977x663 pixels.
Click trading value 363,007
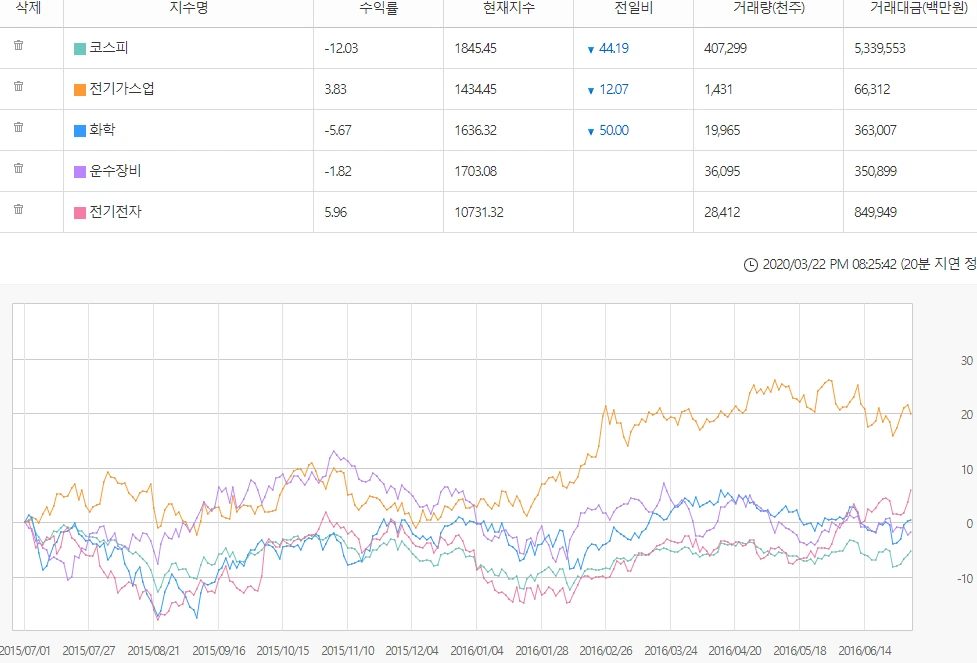click(x=875, y=131)
